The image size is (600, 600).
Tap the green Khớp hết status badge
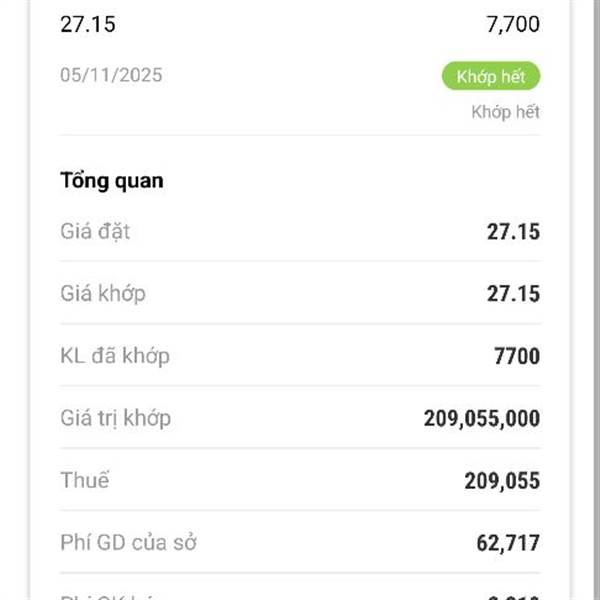point(490,76)
